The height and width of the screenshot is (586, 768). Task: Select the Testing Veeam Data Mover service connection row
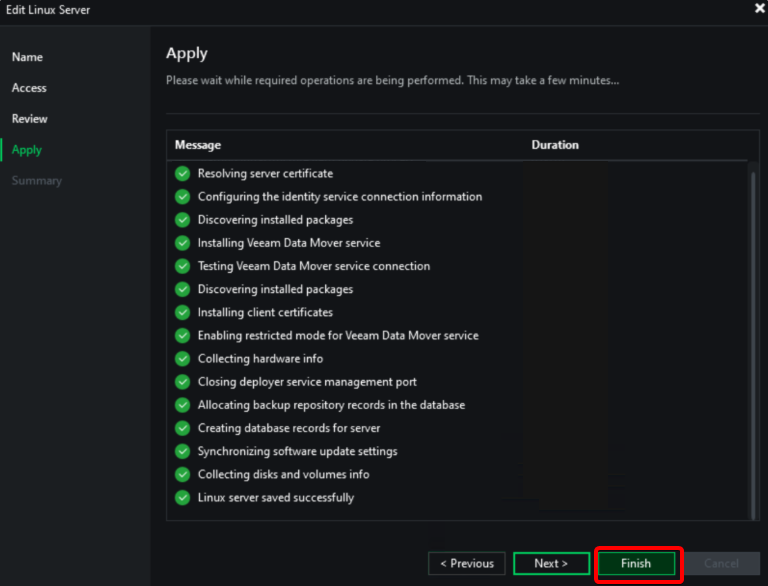click(x=314, y=267)
